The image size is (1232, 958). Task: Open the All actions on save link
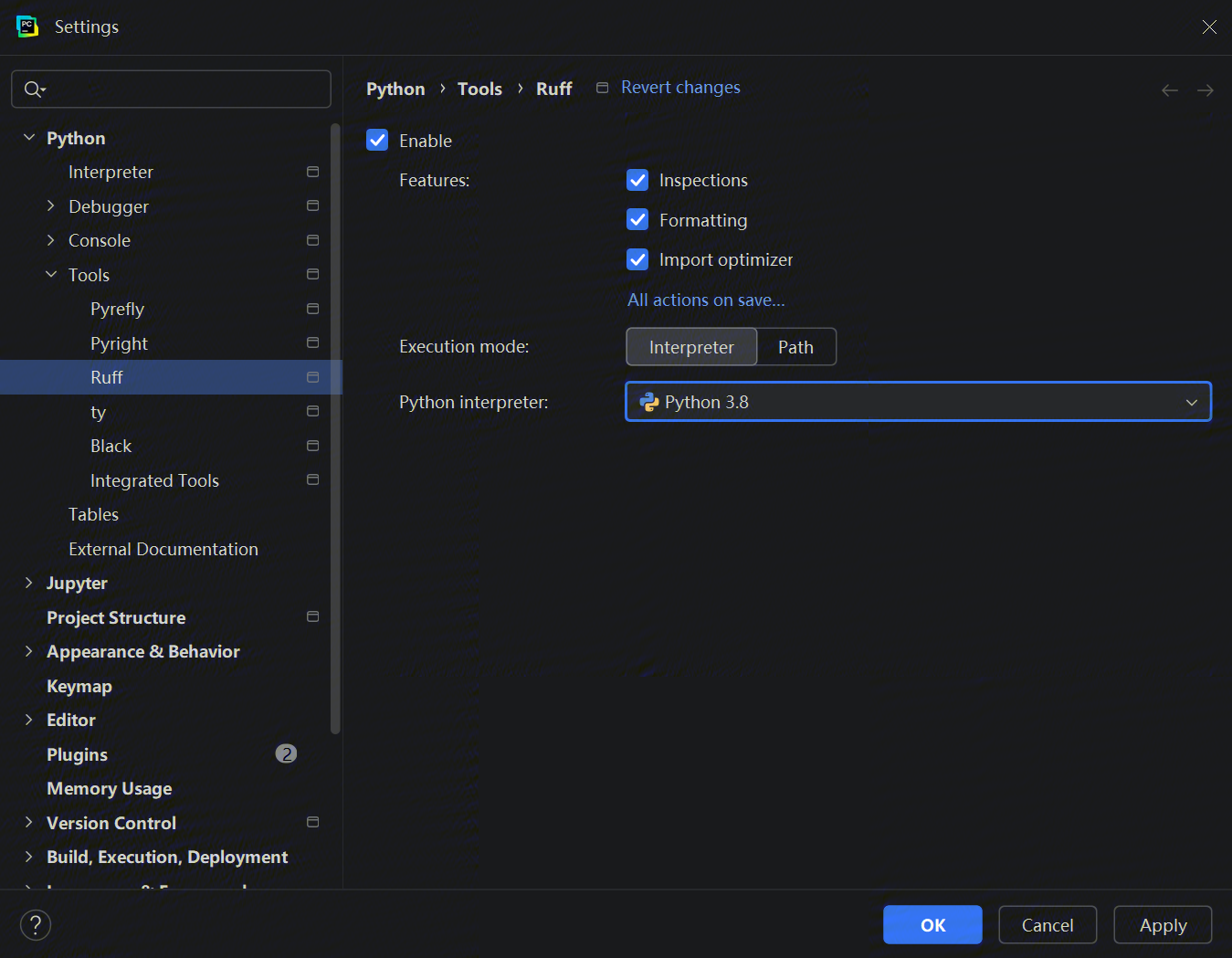pos(706,300)
